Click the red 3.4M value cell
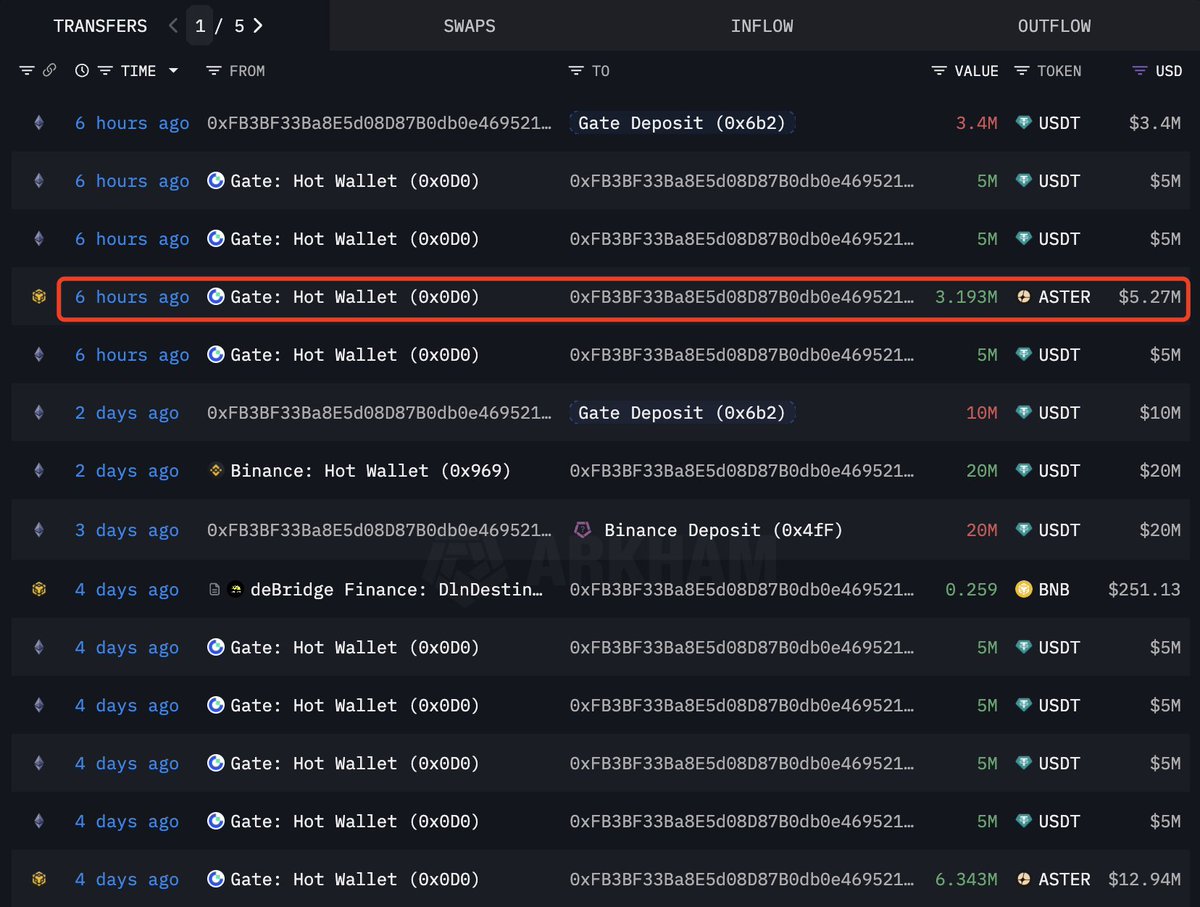The width and height of the screenshot is (1200, 907). point(977,123)
